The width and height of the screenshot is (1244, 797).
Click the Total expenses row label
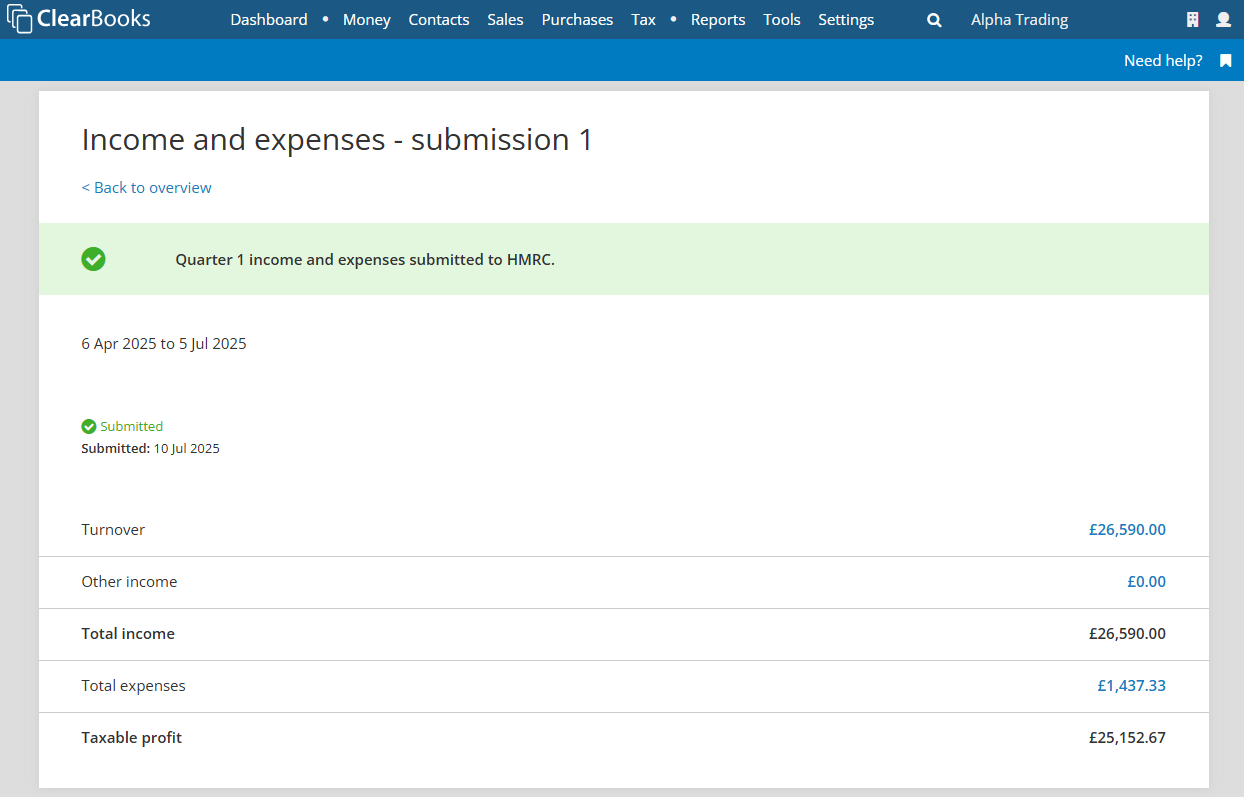(133, 686)
